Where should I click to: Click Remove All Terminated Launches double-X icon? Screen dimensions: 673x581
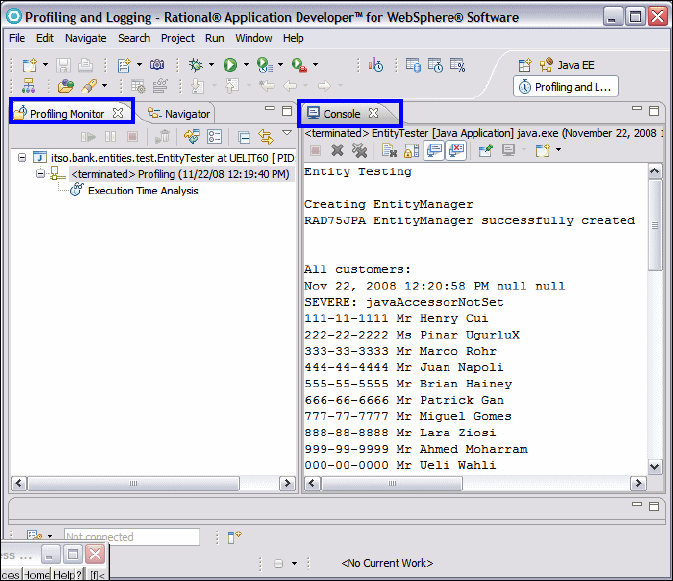pyautogui.click(x=359, y=150)
